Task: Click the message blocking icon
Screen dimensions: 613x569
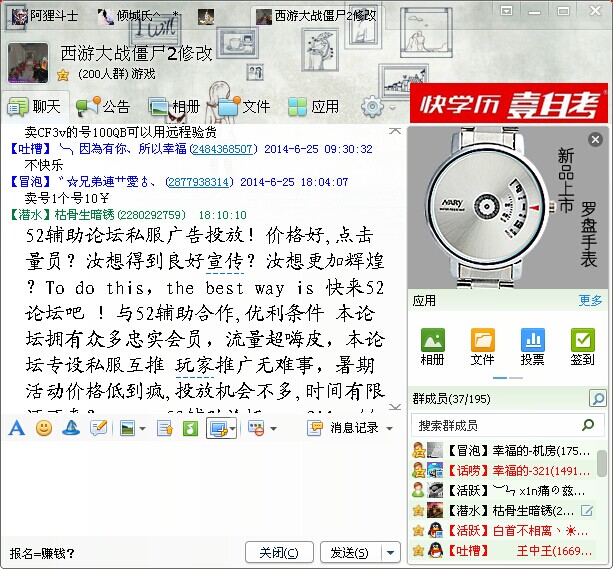Action: tap(256, 428)
